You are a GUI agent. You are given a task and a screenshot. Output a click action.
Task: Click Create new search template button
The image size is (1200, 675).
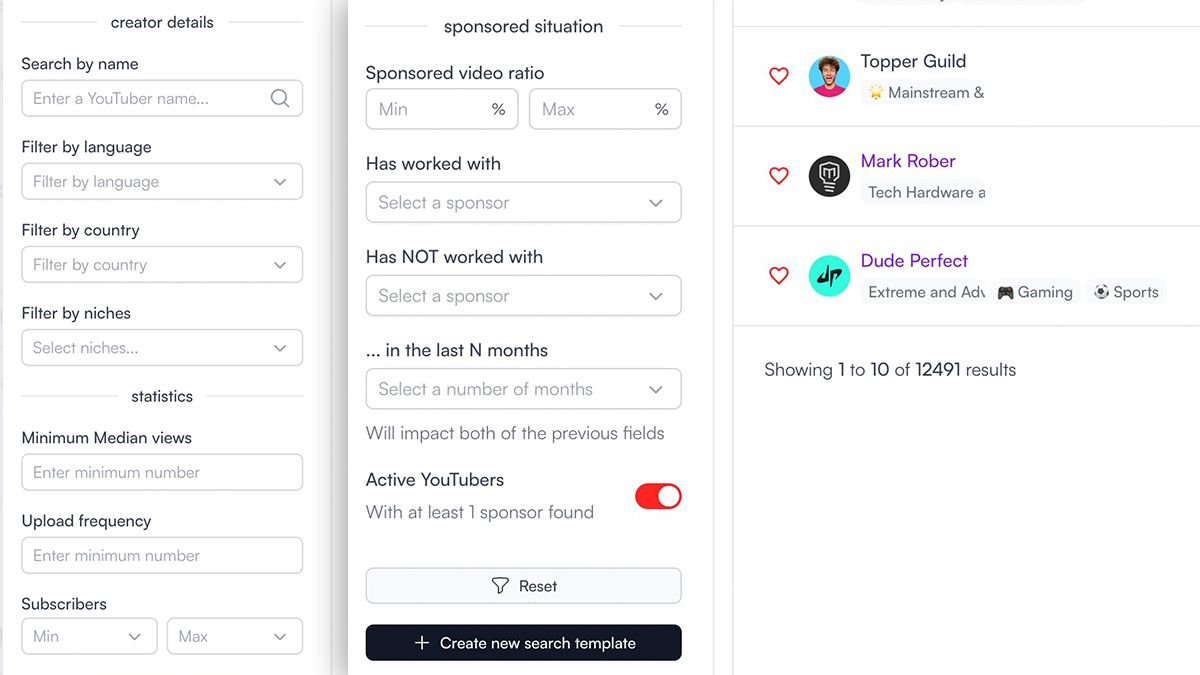pos(523,643)
